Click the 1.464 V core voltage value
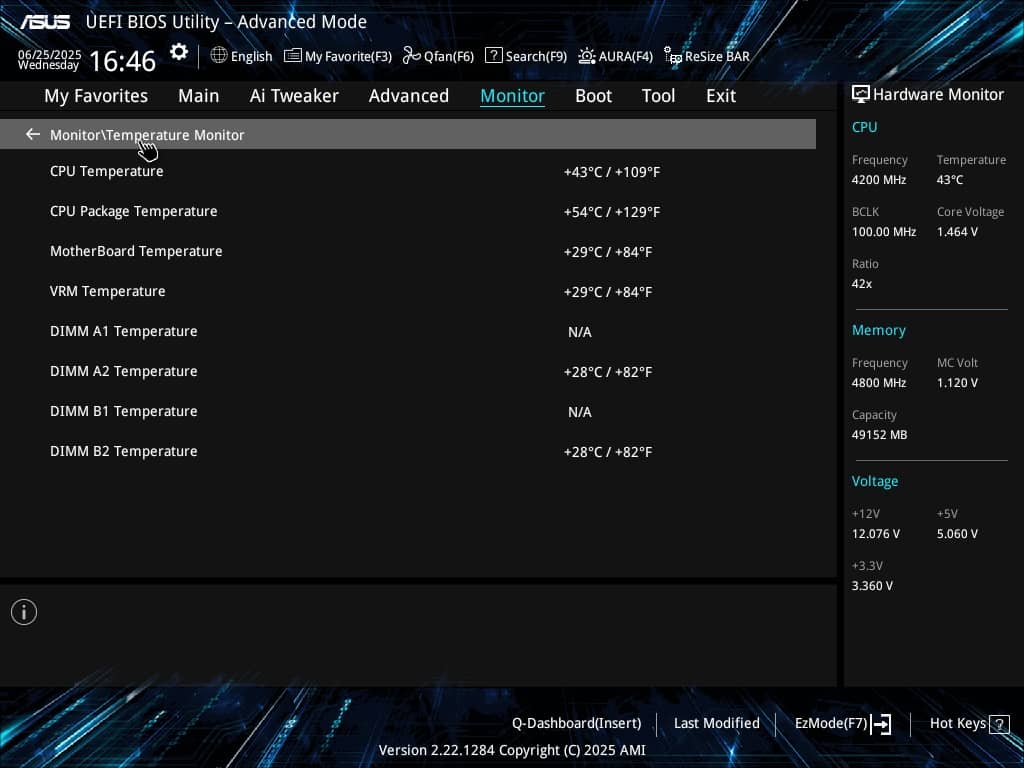Screen dimensions: 1024x768 [x=957, y=232]
